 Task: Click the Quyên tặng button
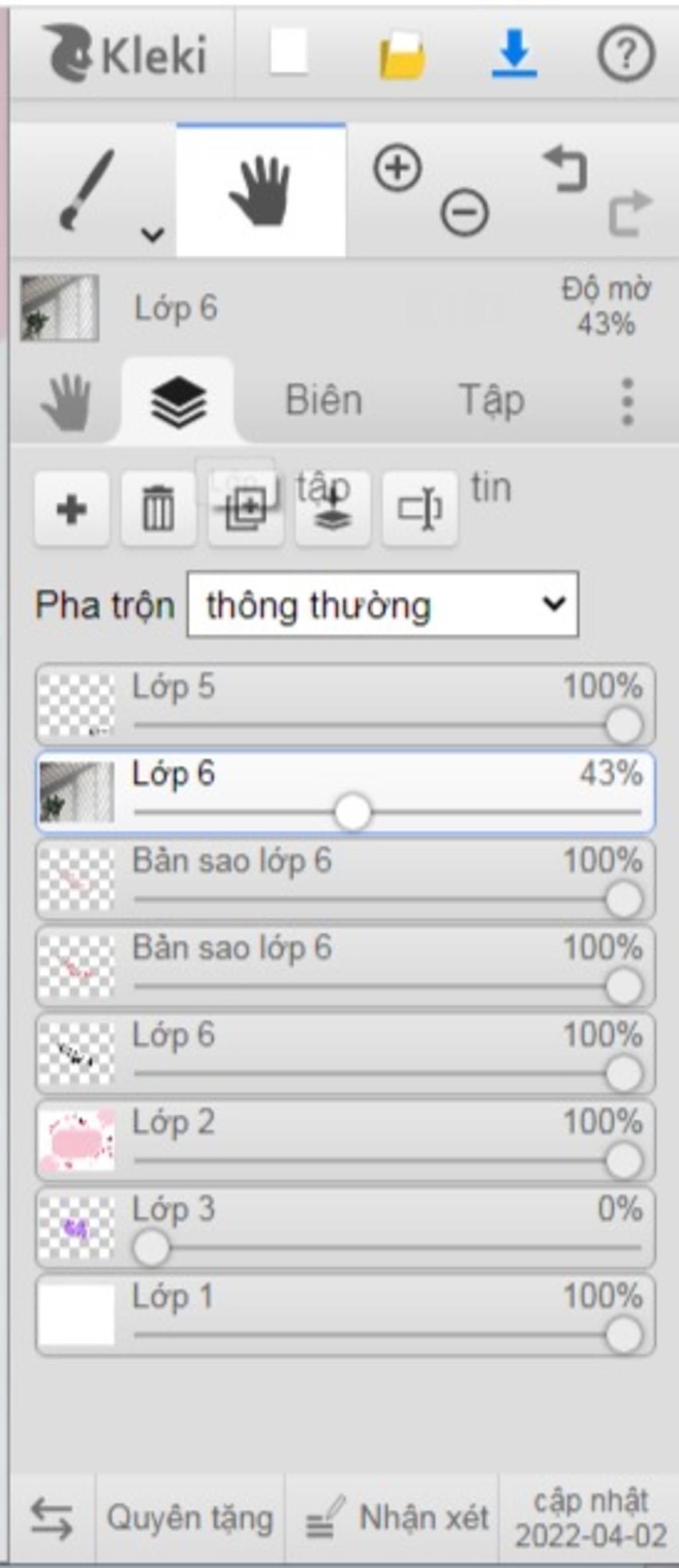pos(190,1517)
